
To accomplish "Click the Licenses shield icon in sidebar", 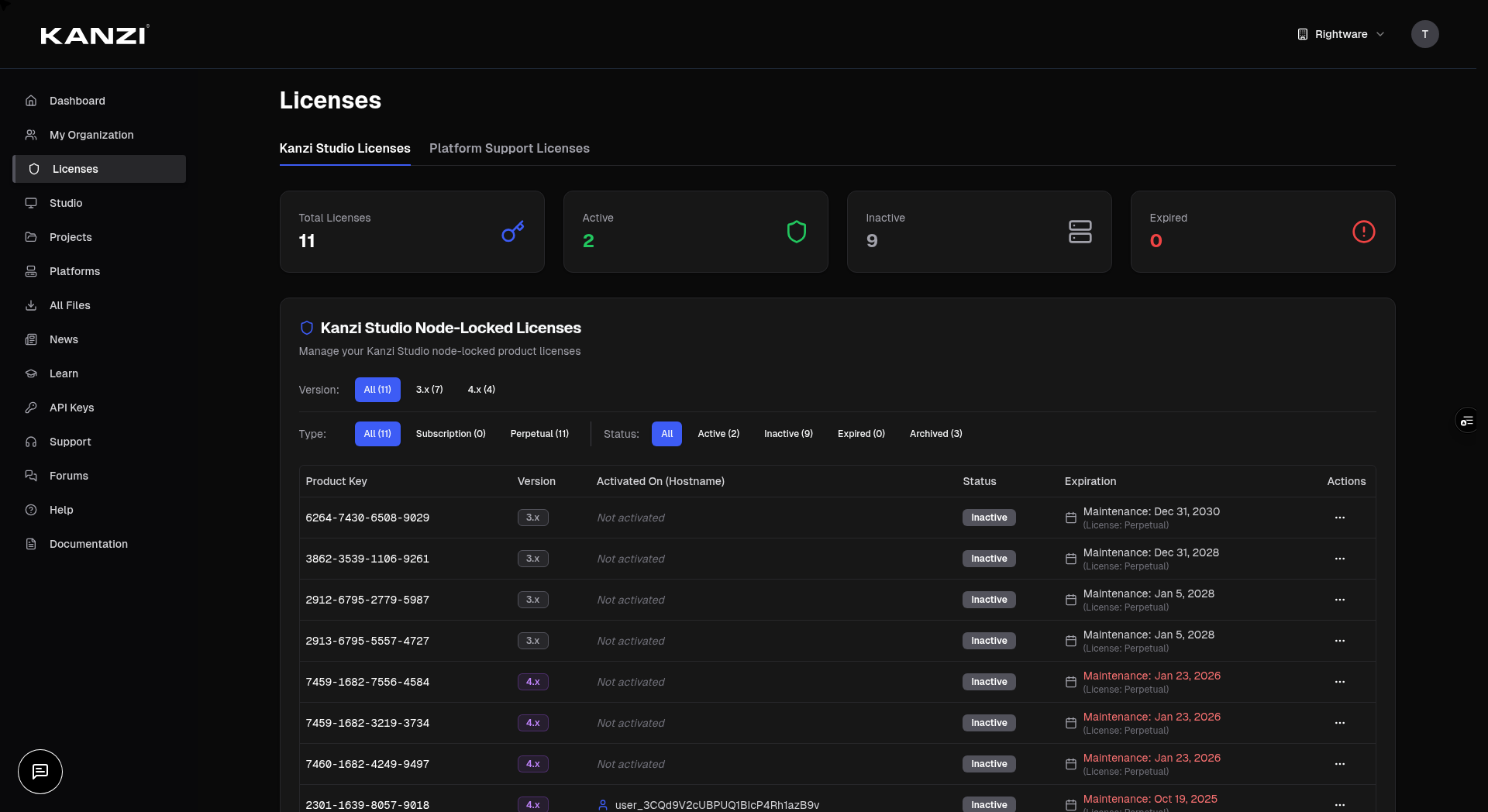I will tap(34, 169).
